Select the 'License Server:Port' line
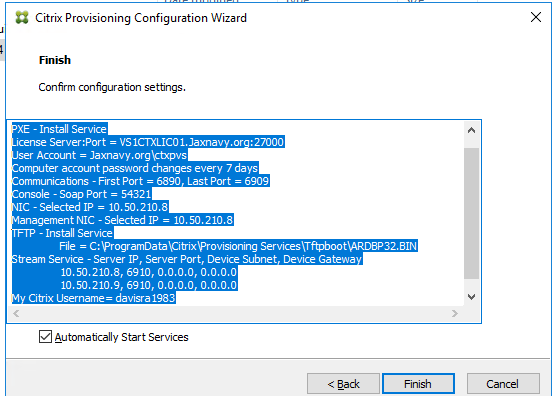Viewport: 554px width, 396px height. (148, 142)
